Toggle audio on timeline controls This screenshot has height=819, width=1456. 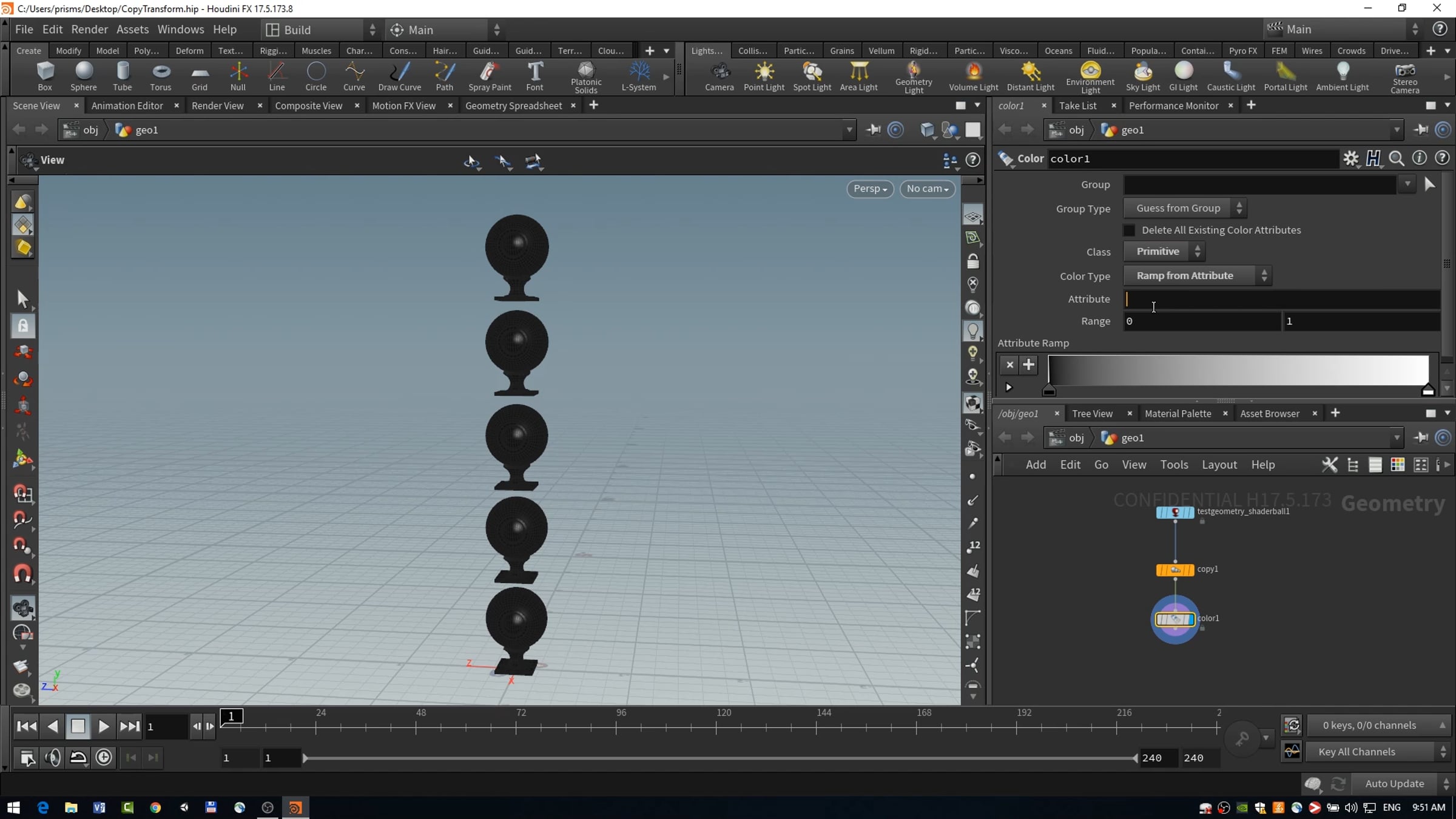tap(53, 758)
